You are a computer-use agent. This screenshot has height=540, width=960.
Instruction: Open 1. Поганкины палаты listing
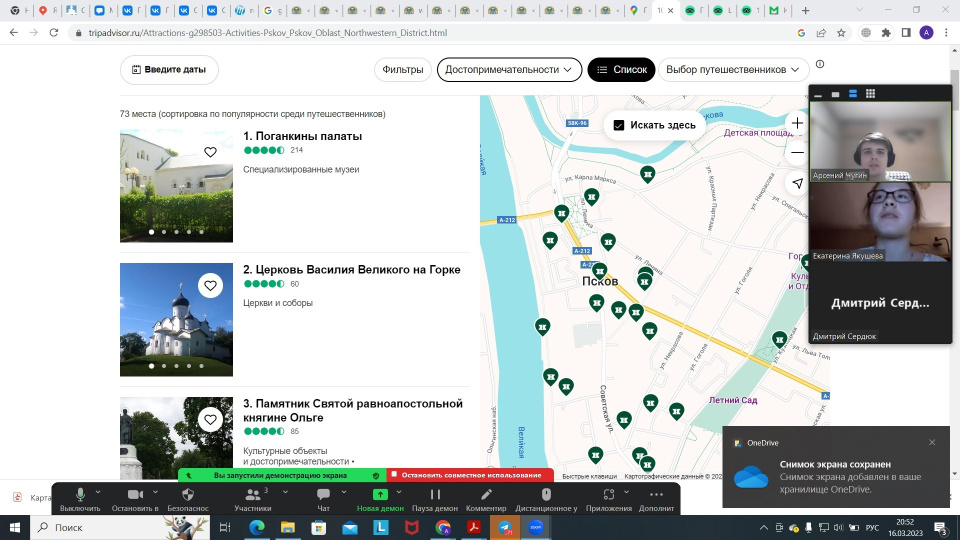point(302,136)
